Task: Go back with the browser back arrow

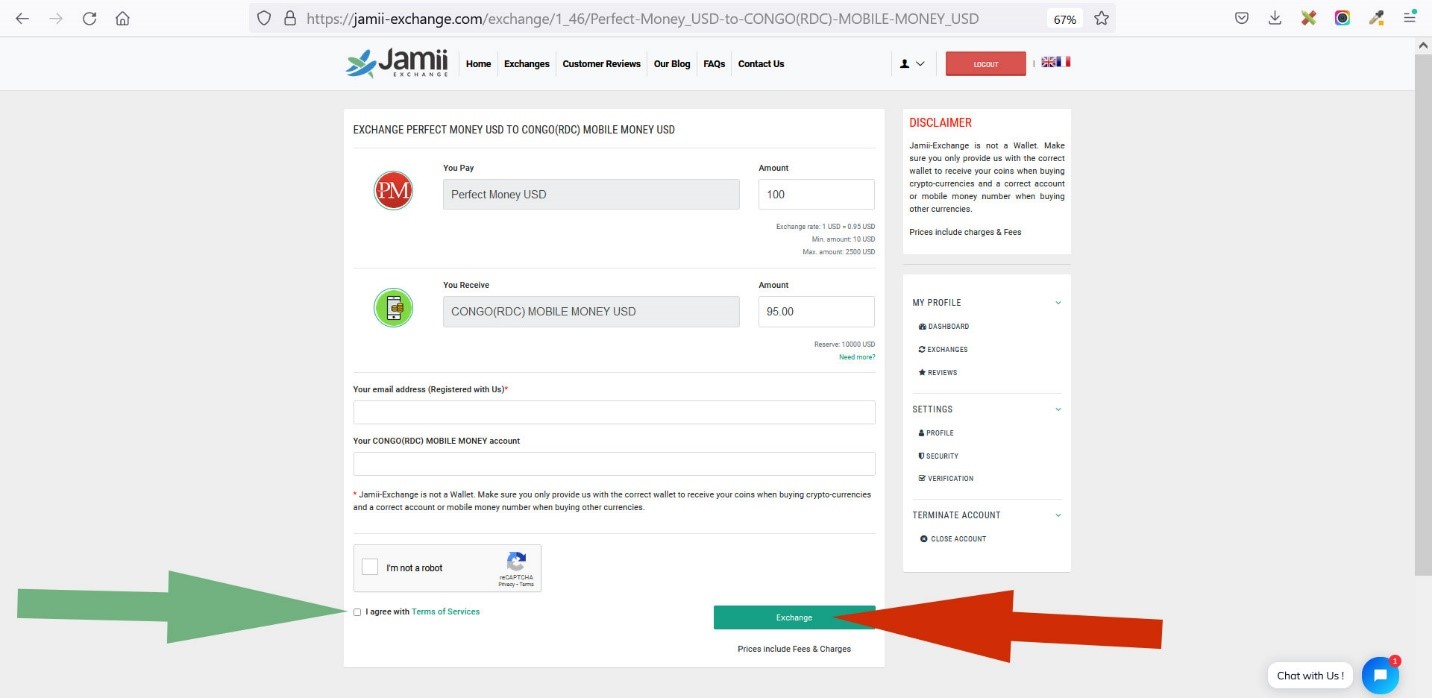Action: coord(22,18)
